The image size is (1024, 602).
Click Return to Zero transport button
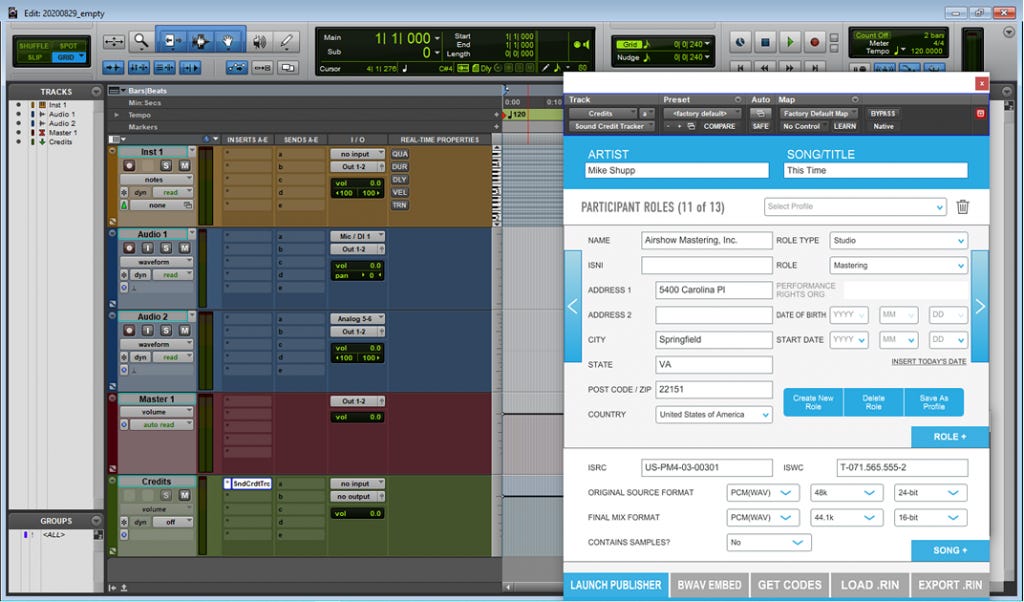(x=740, y=67)
